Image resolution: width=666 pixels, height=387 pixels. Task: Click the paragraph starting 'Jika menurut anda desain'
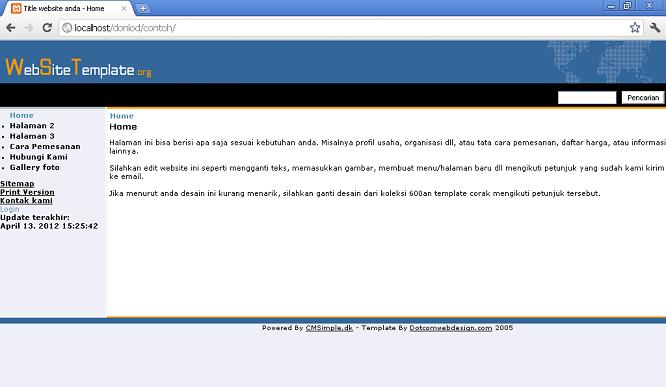point(355,193)
